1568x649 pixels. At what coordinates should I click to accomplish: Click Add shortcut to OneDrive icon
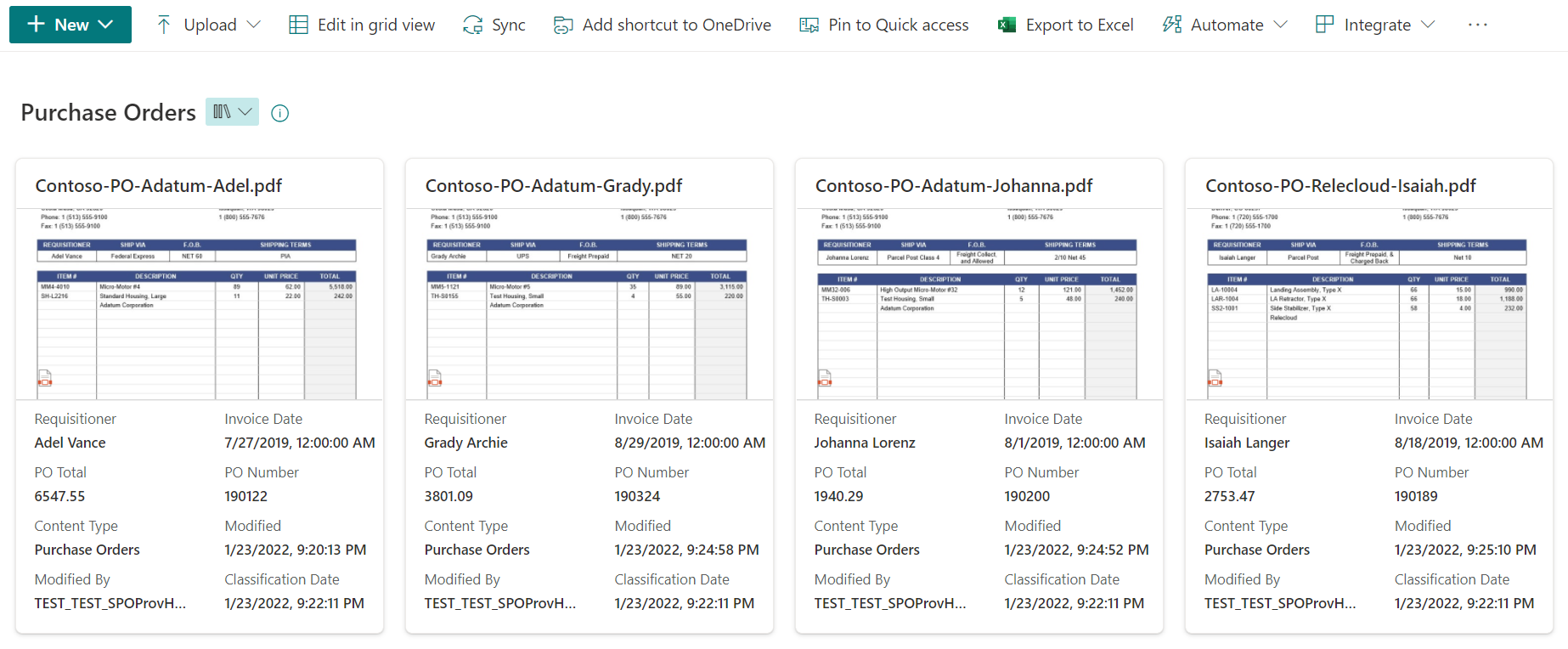563,25
